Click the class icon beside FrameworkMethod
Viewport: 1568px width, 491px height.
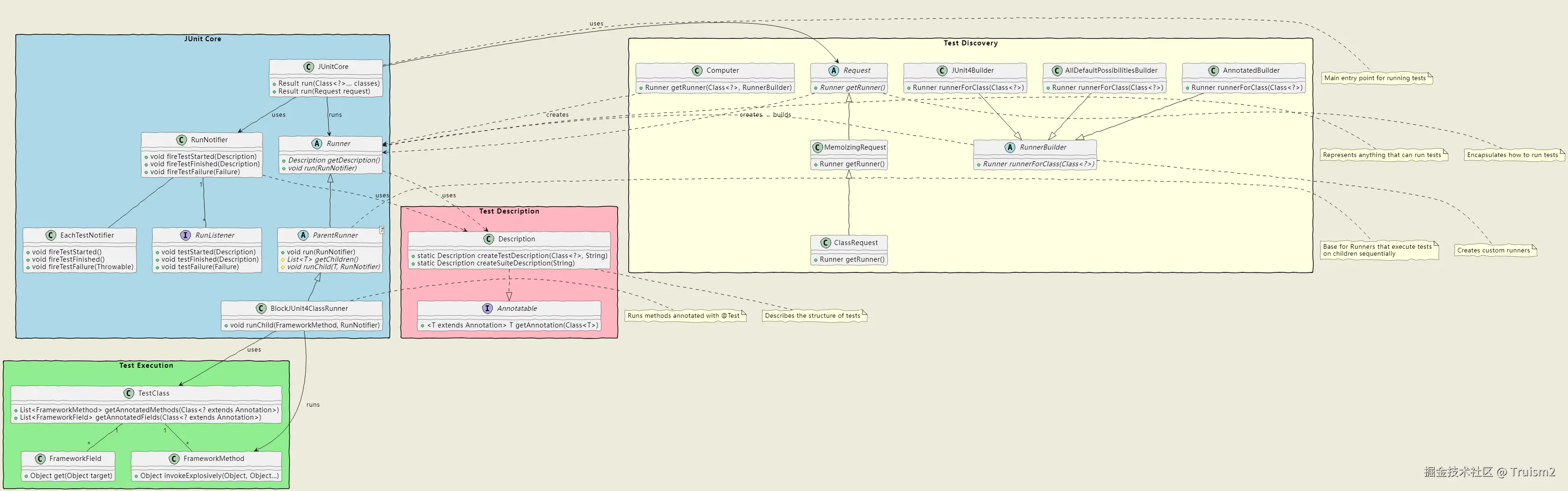[174, 459]
